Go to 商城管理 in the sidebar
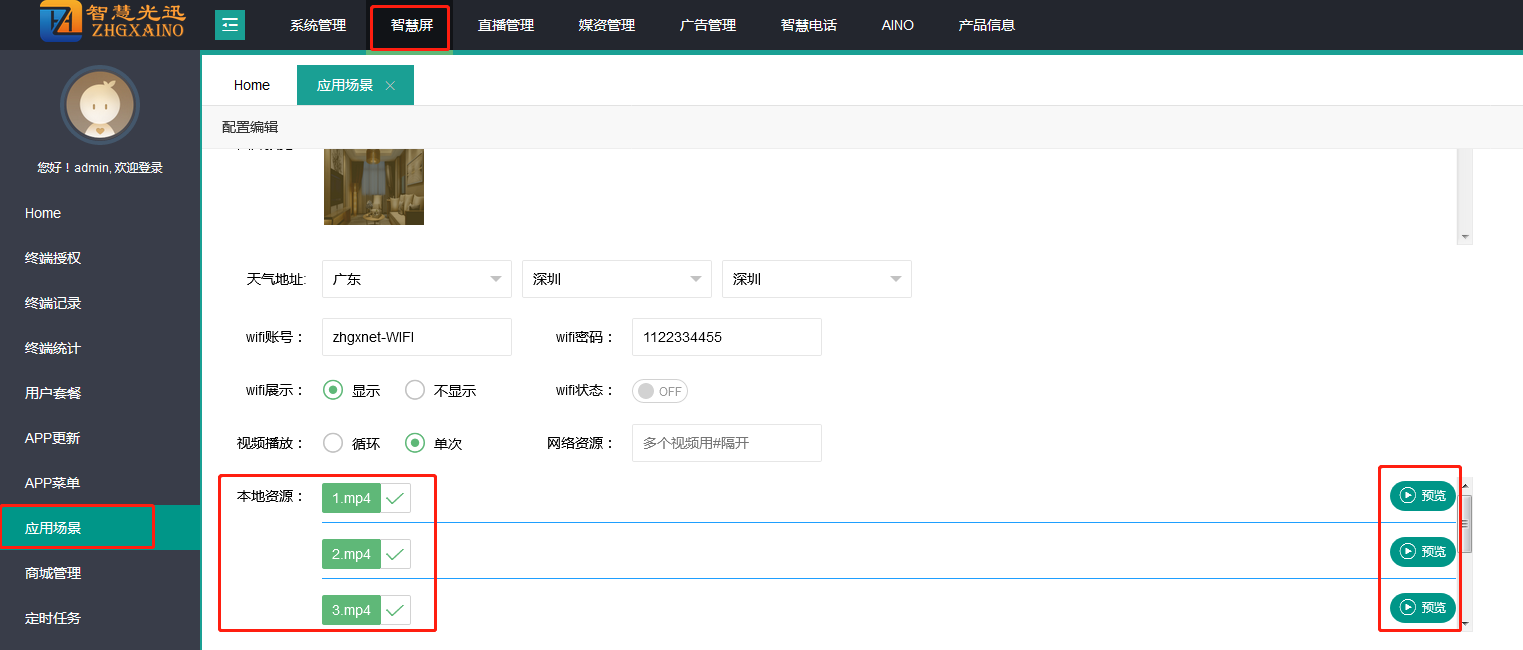The width and height of the screenshot is (1523, 650). pos(53,573)
